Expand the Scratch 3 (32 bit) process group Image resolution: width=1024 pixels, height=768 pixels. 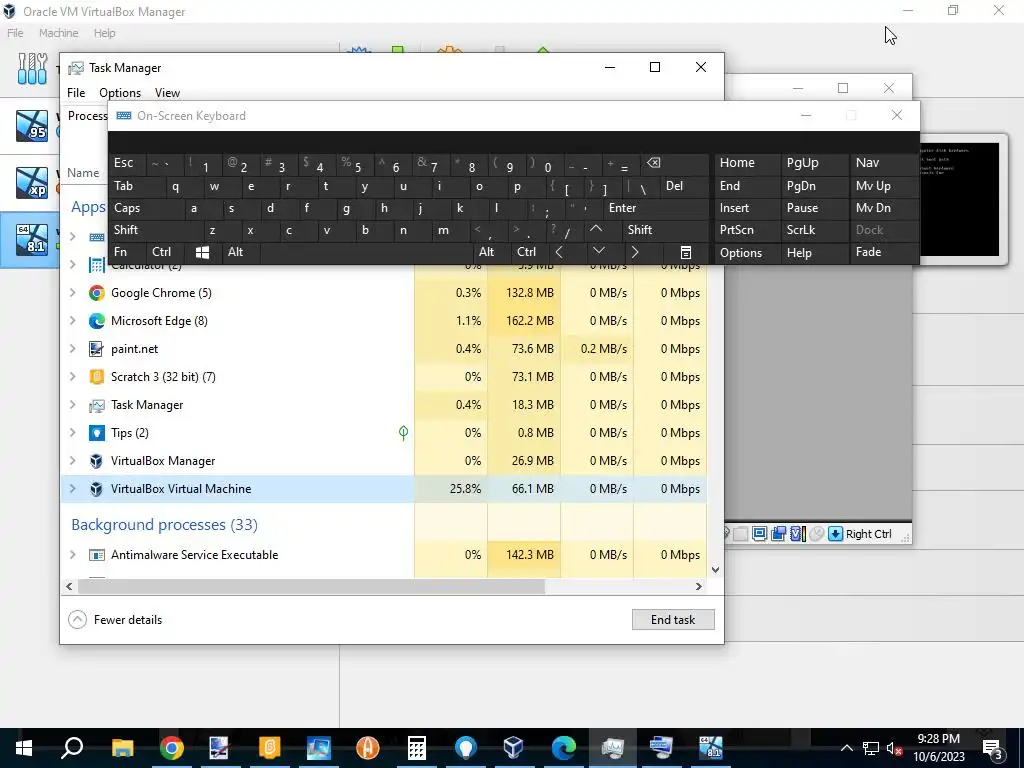coord(73,377)
